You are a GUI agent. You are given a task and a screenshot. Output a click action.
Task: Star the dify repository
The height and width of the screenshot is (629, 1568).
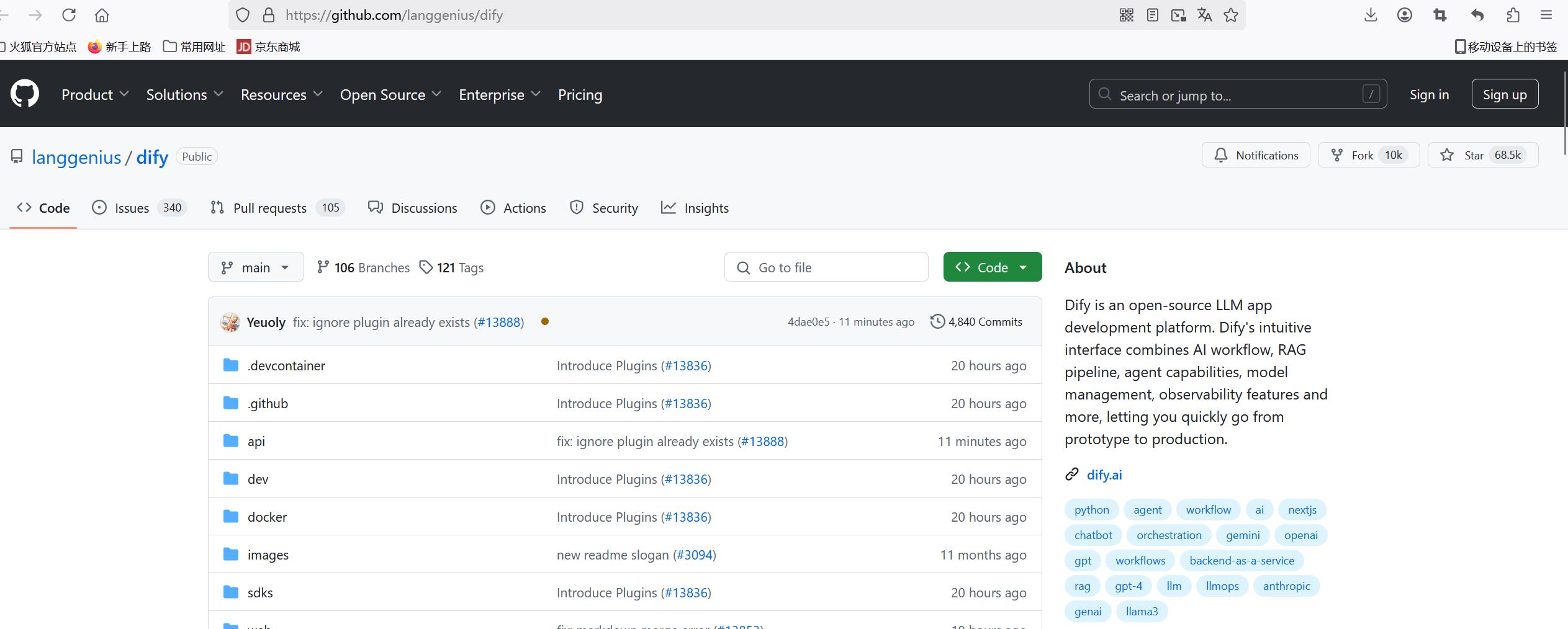(1483, 155)
